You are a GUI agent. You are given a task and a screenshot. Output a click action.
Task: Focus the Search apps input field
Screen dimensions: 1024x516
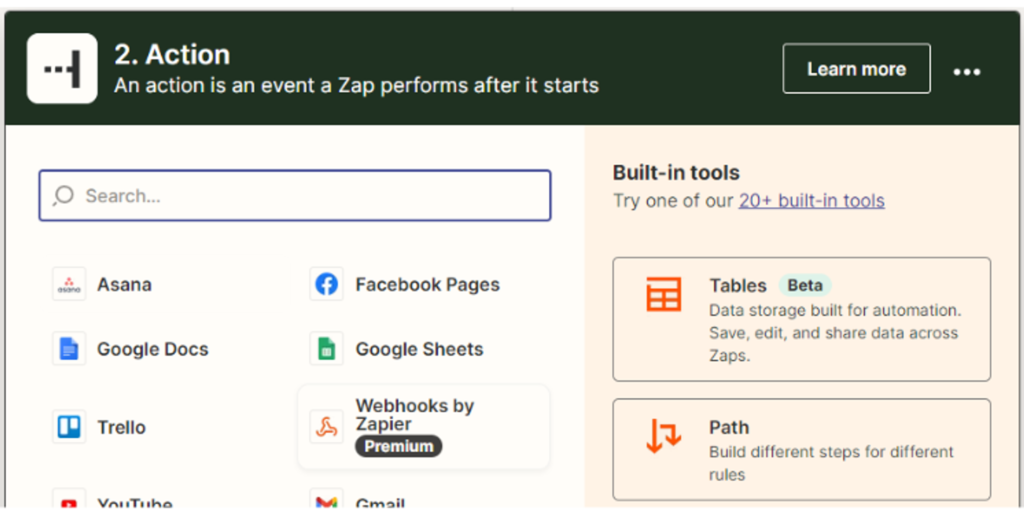coord(295,195)
